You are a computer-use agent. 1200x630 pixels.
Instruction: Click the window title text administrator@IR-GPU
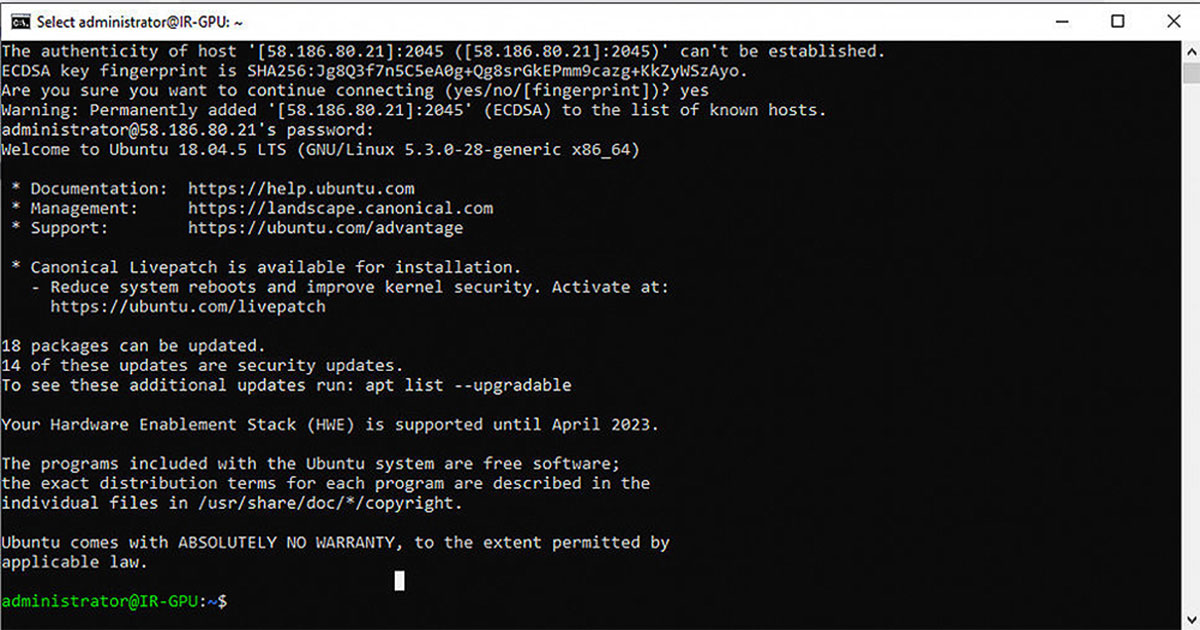[139, 21]
